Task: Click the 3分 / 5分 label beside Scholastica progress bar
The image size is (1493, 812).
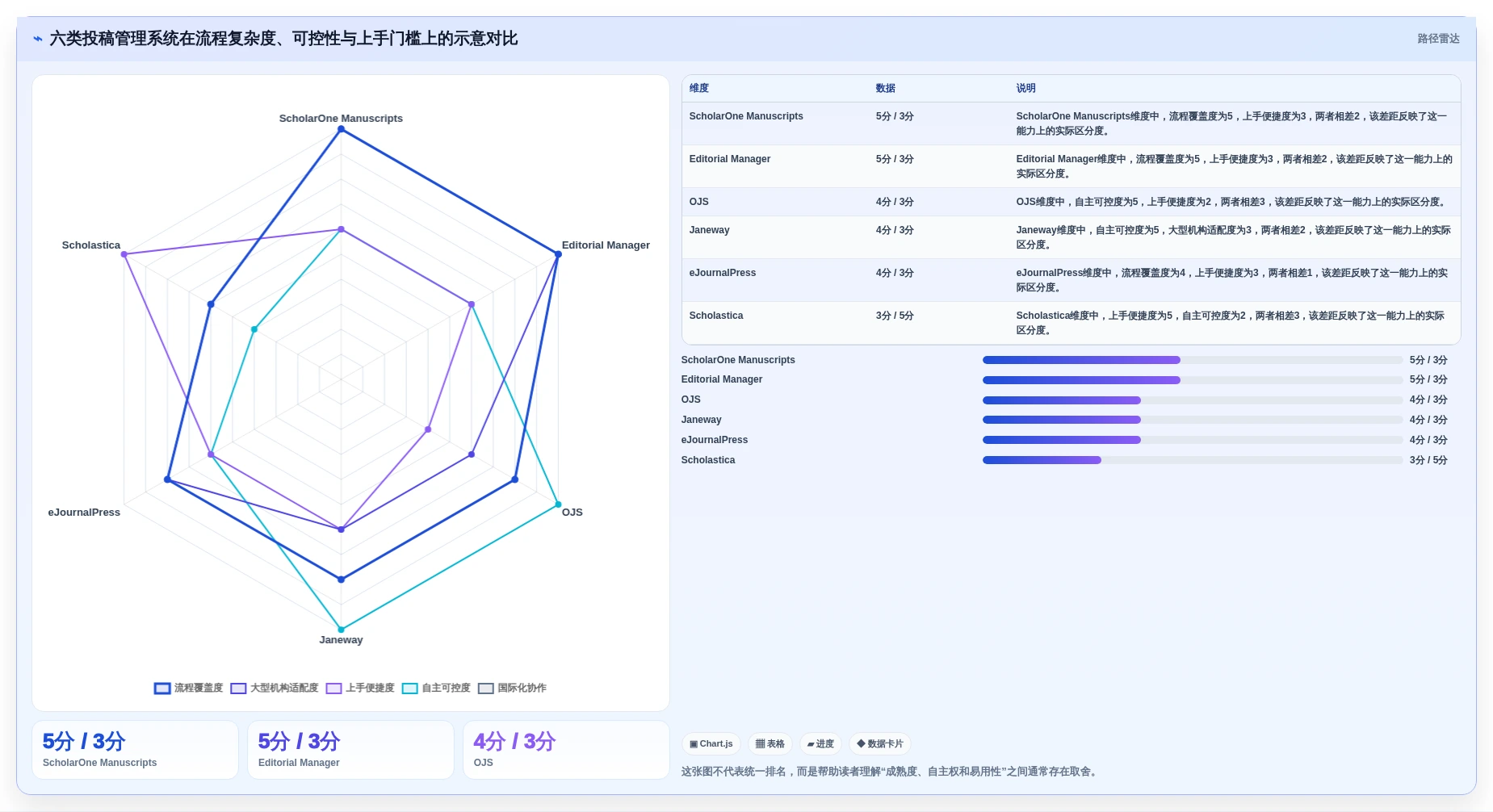Action: [x=1428, y=460]
